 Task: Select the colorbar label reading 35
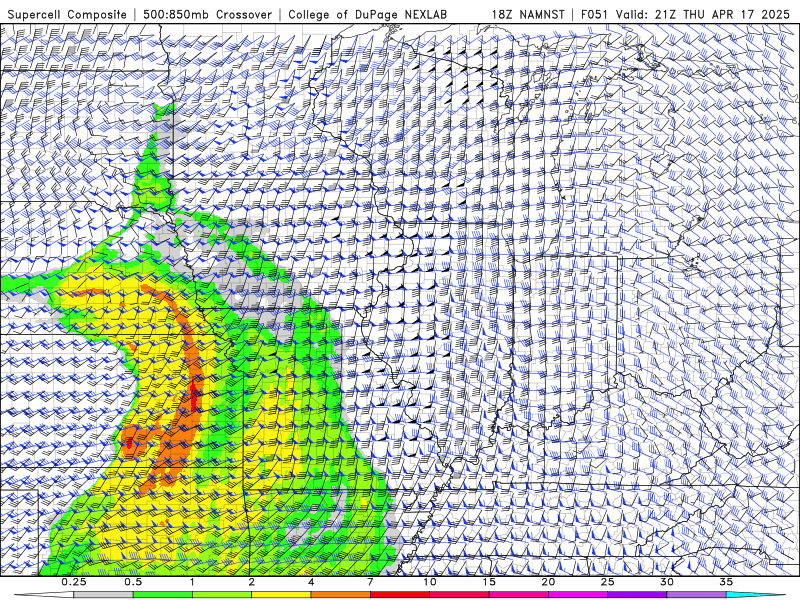[726, 582]
